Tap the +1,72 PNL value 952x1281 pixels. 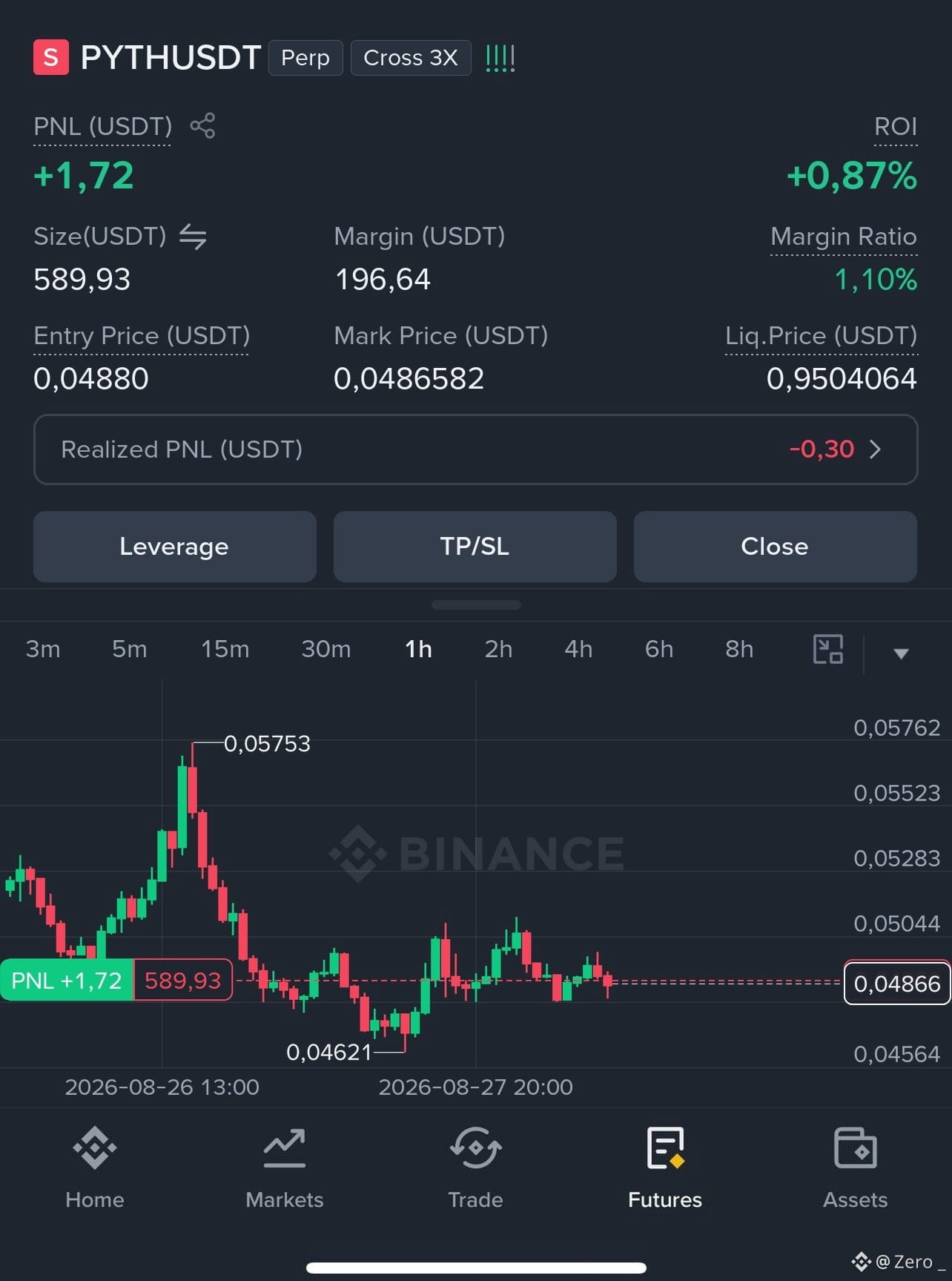[84, 176]
